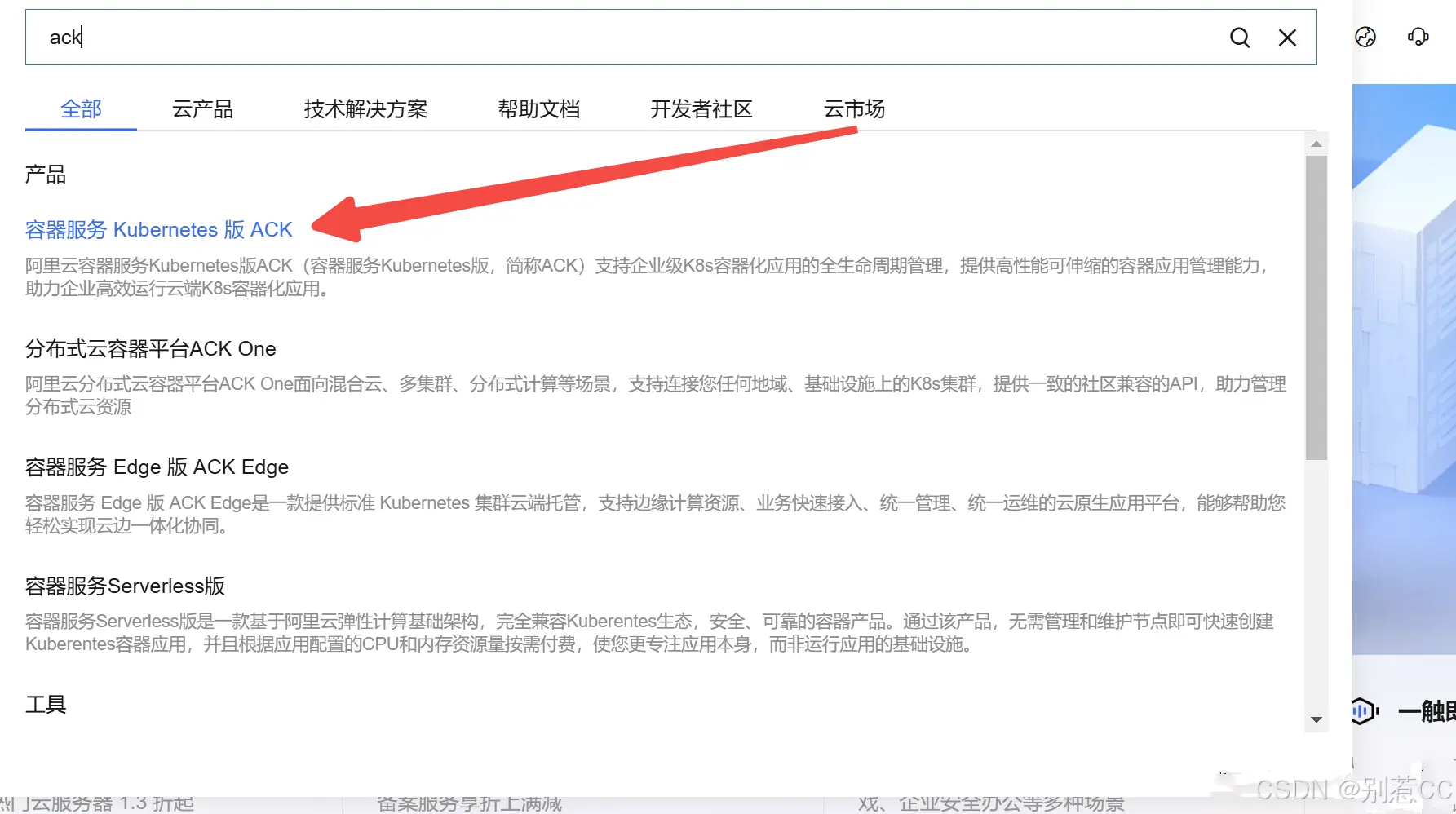Click the magnifier search icon
1456x814 pixels.
pyautogui.click(x=1240, y=38)
